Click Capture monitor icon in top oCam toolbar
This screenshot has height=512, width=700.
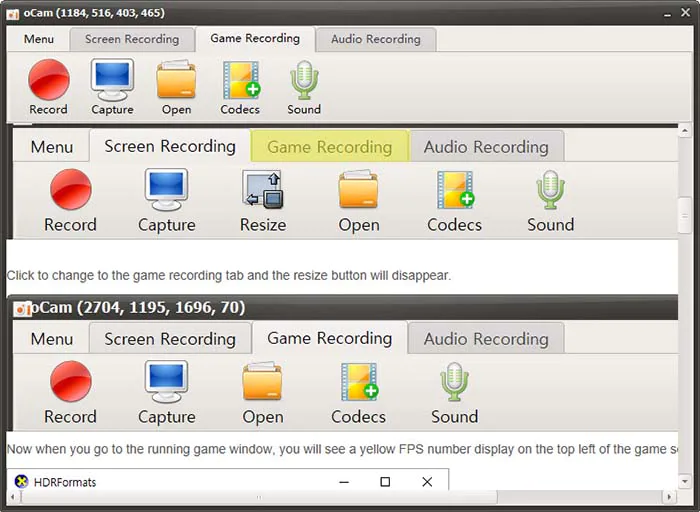click(x=112, y=79)
